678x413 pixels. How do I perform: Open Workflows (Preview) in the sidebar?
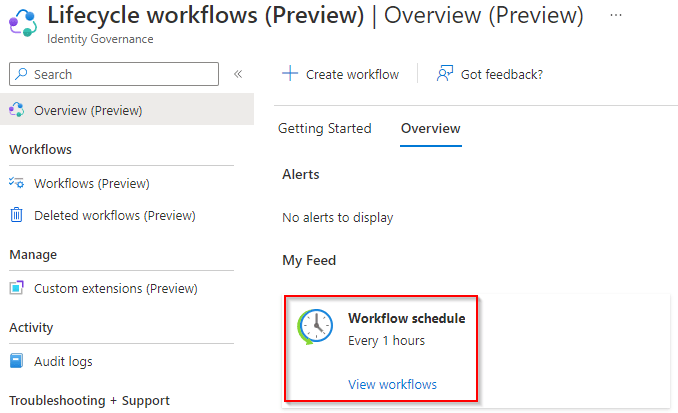click(x=91, y=183)
